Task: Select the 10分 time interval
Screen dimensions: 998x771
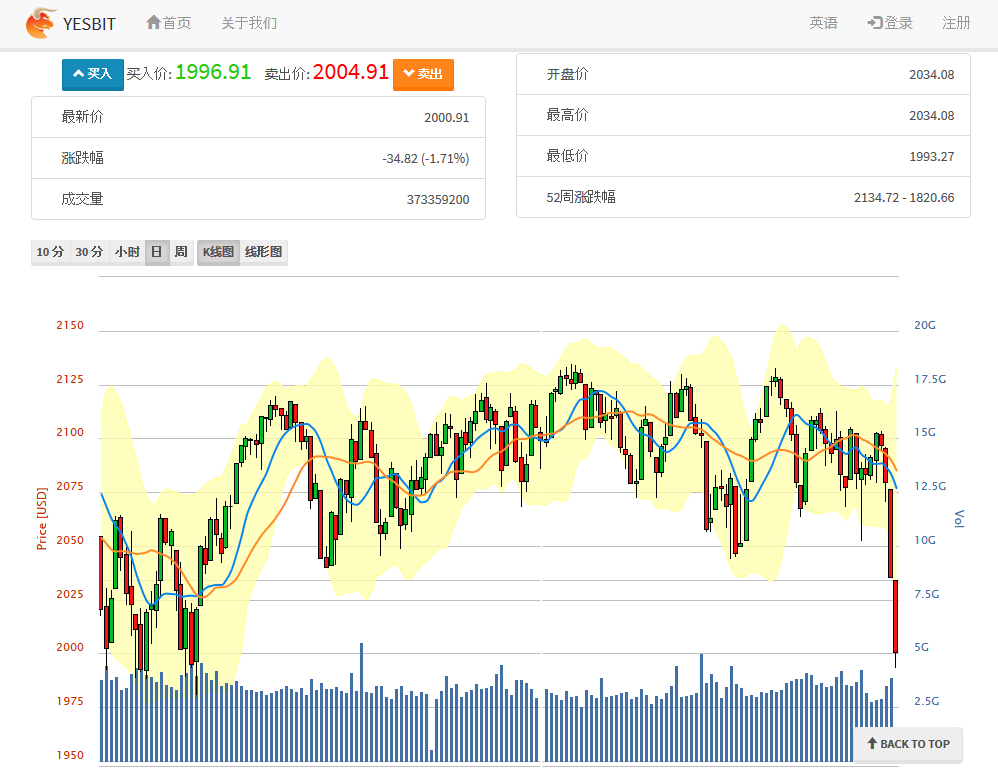Action: 50,252
